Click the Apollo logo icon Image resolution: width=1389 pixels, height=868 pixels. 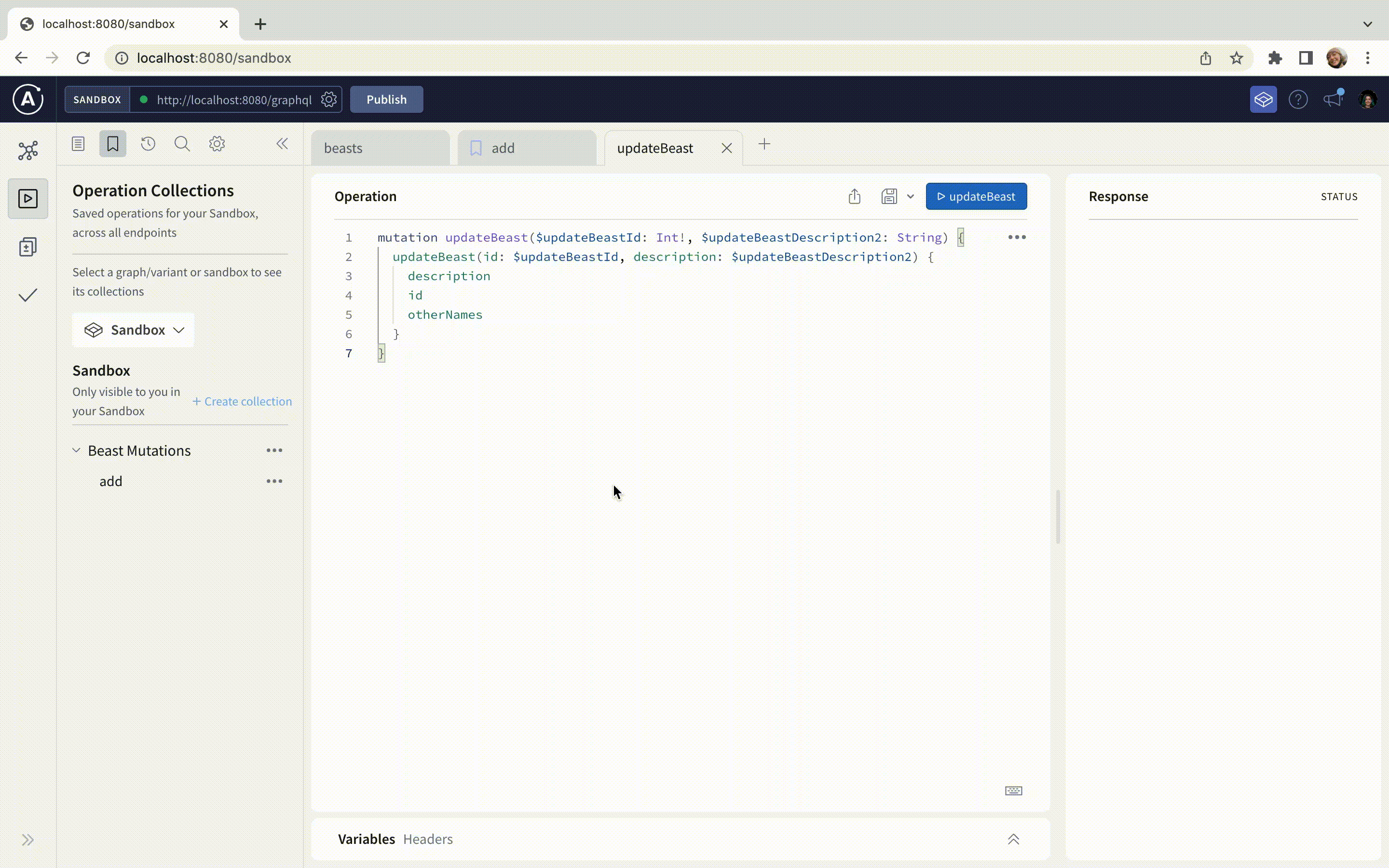[27, 99]
